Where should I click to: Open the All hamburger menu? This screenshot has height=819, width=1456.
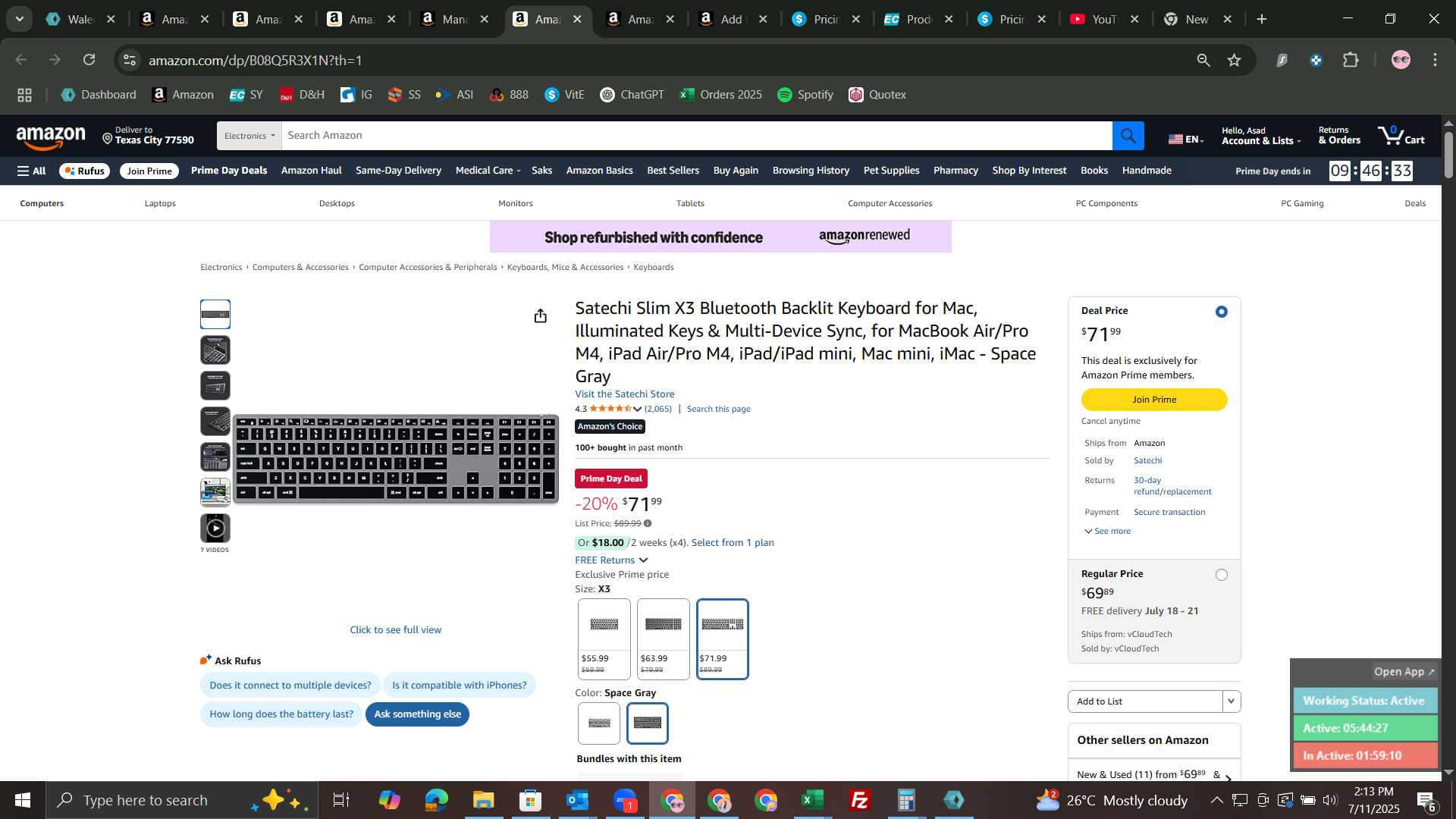coord(32,171)
